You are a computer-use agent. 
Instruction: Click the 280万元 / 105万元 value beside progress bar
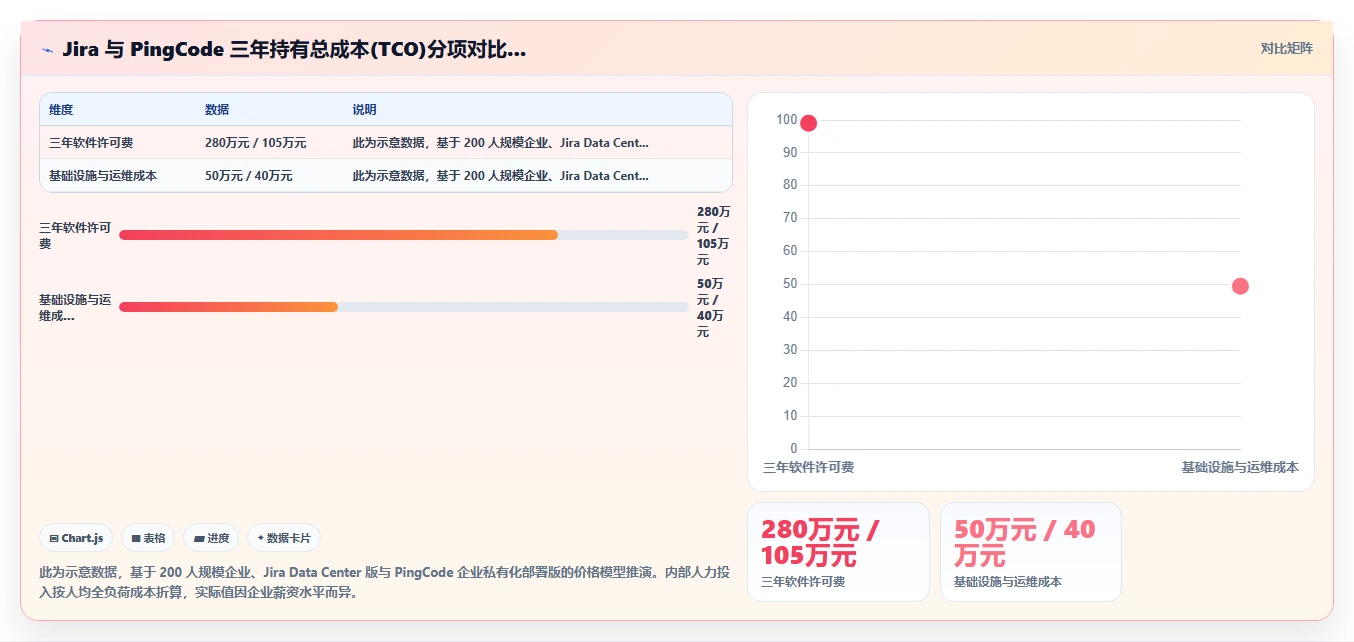(714, 235)
